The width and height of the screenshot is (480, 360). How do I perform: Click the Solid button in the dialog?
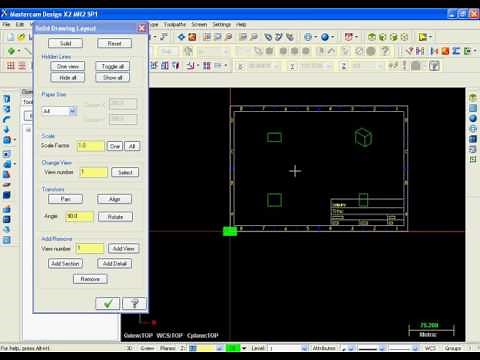65,43
